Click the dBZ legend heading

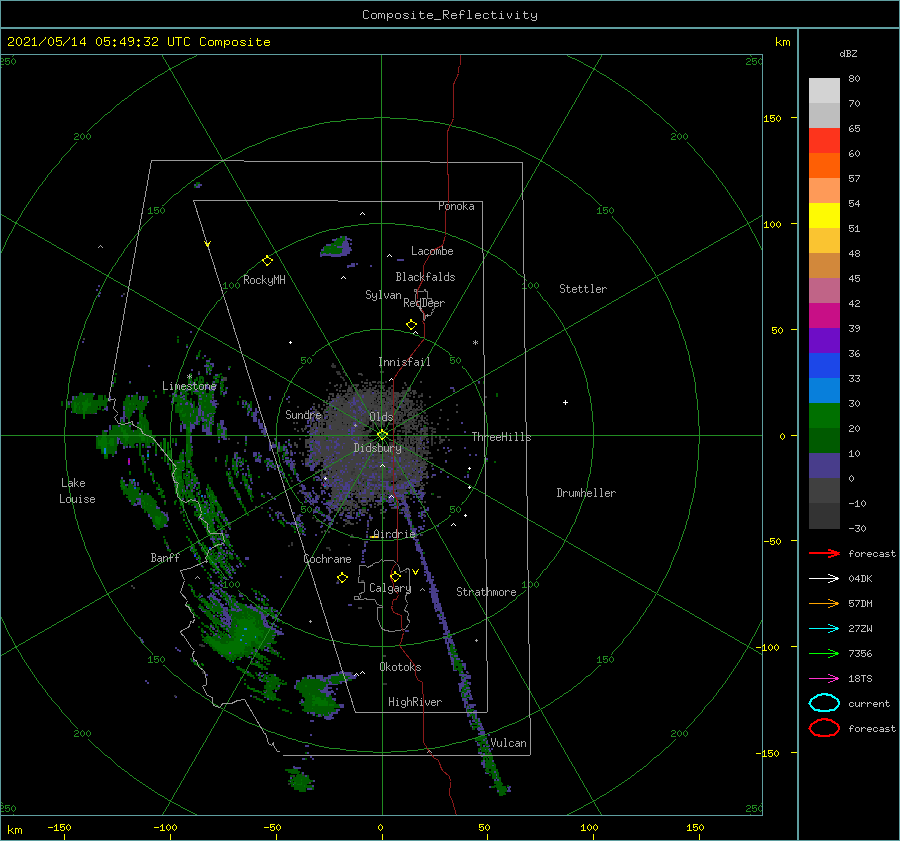[x=848, y=53]
